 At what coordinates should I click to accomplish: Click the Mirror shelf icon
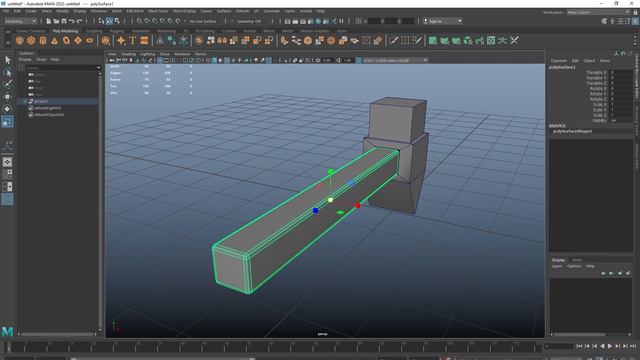222,40
